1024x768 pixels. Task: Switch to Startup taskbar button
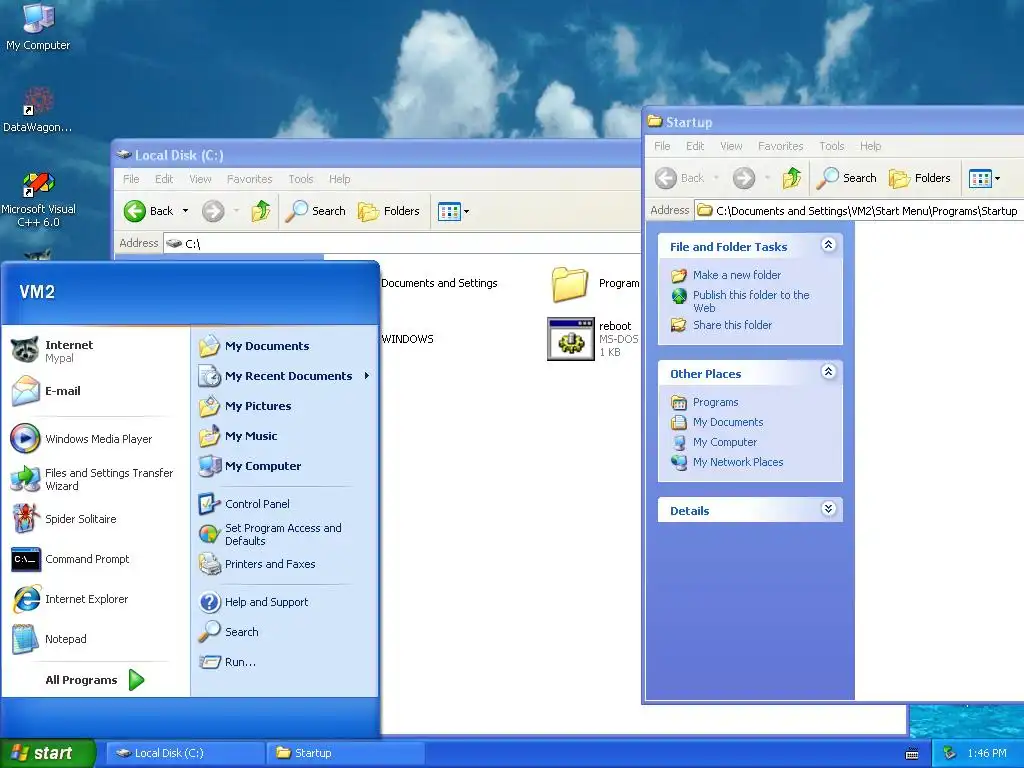pyautogui.click(x=345, y=753)
